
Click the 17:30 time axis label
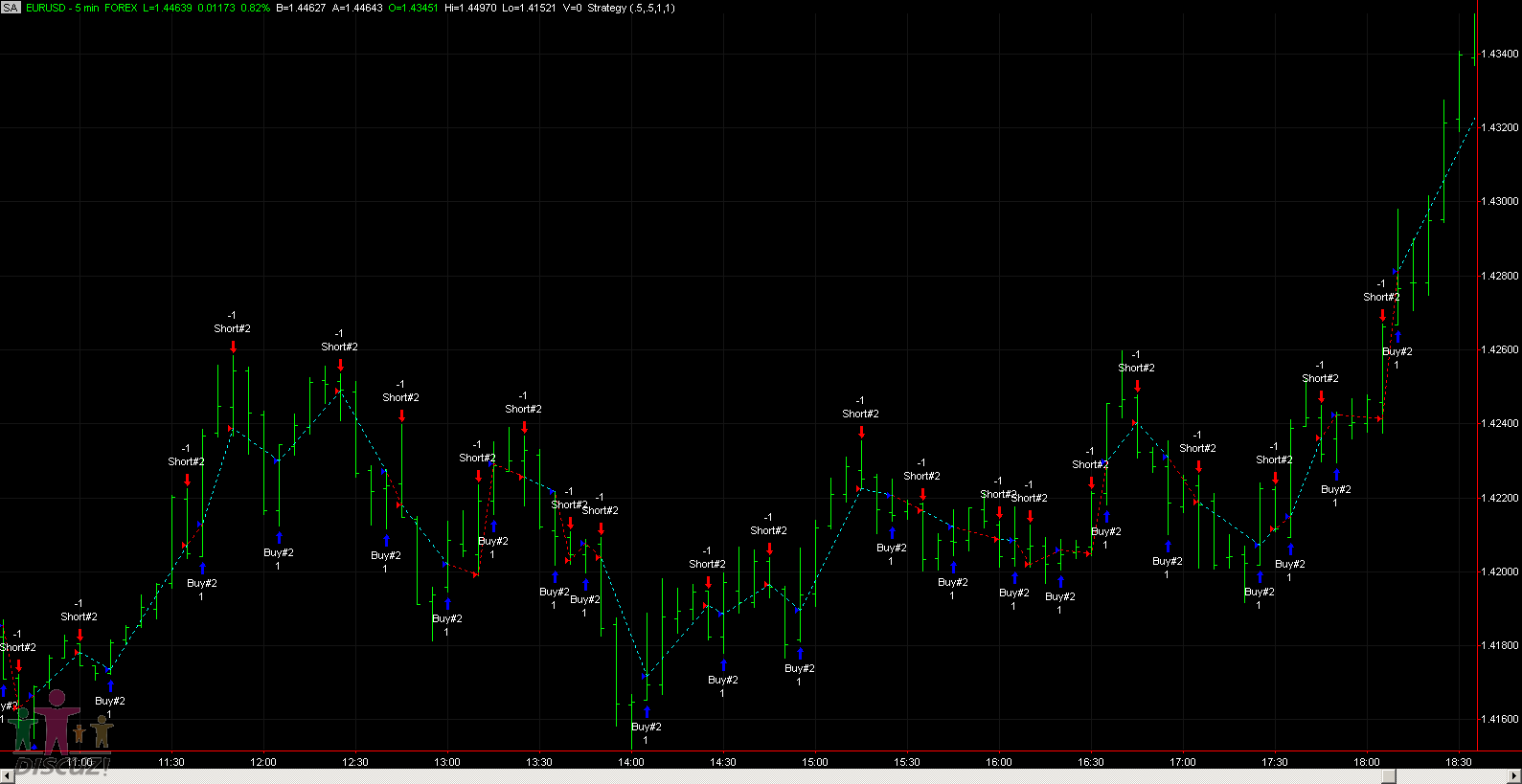1275,762
